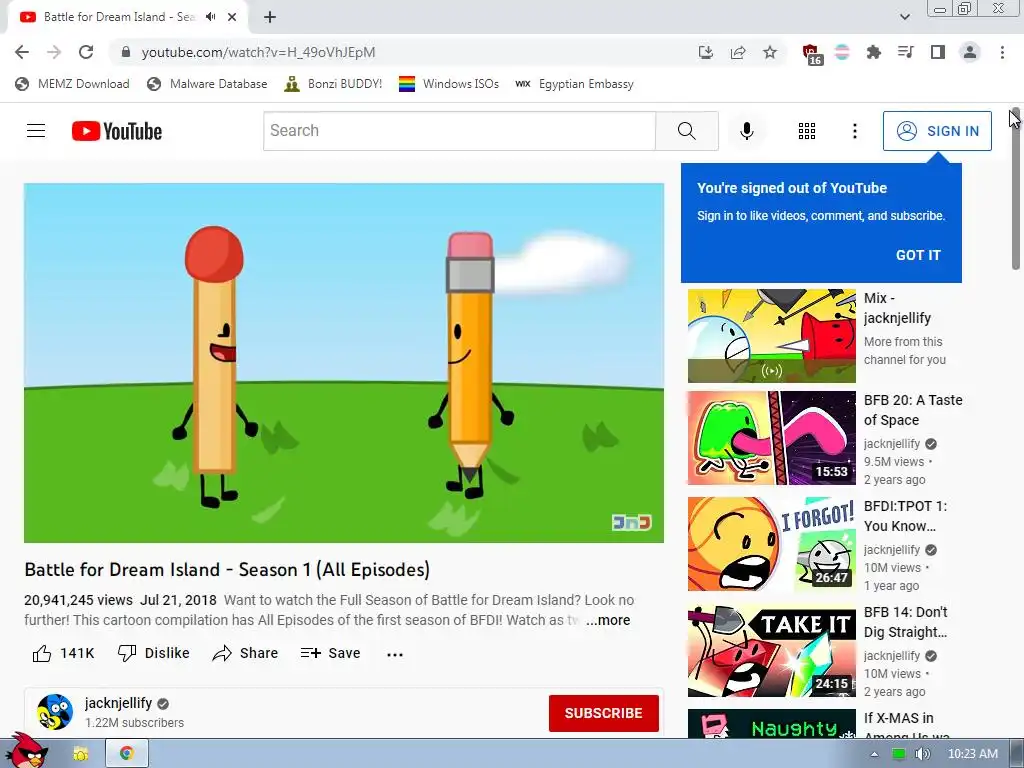Viewport: 1024px width, 768px height.
Task: Like the video with the 141K thumbs-up
Action: [x=63, y=653]
